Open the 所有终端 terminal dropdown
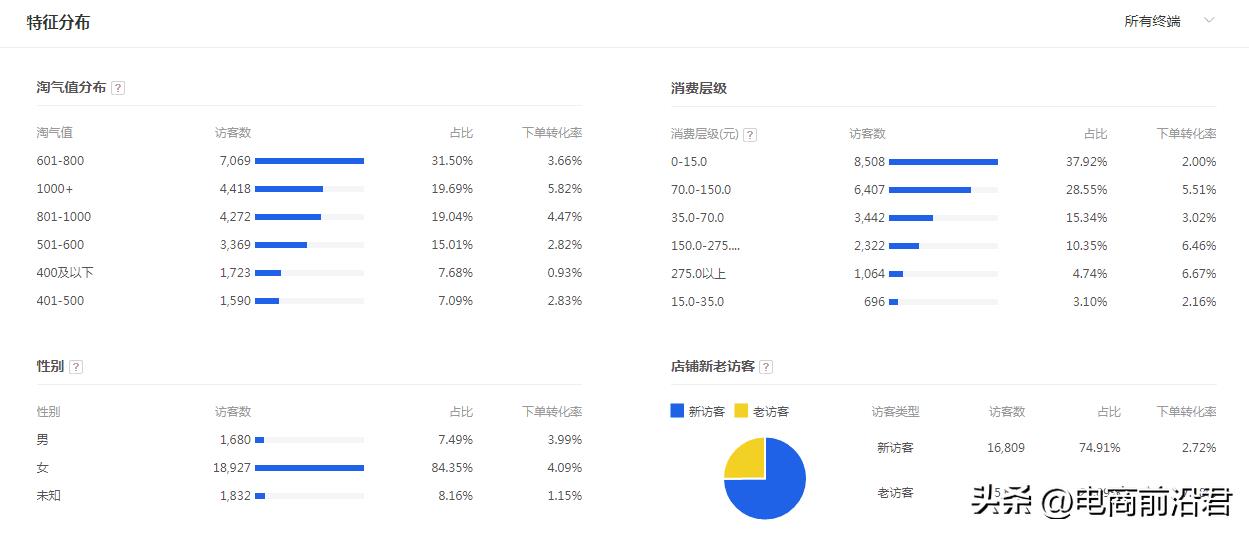 pos(1169,21)
